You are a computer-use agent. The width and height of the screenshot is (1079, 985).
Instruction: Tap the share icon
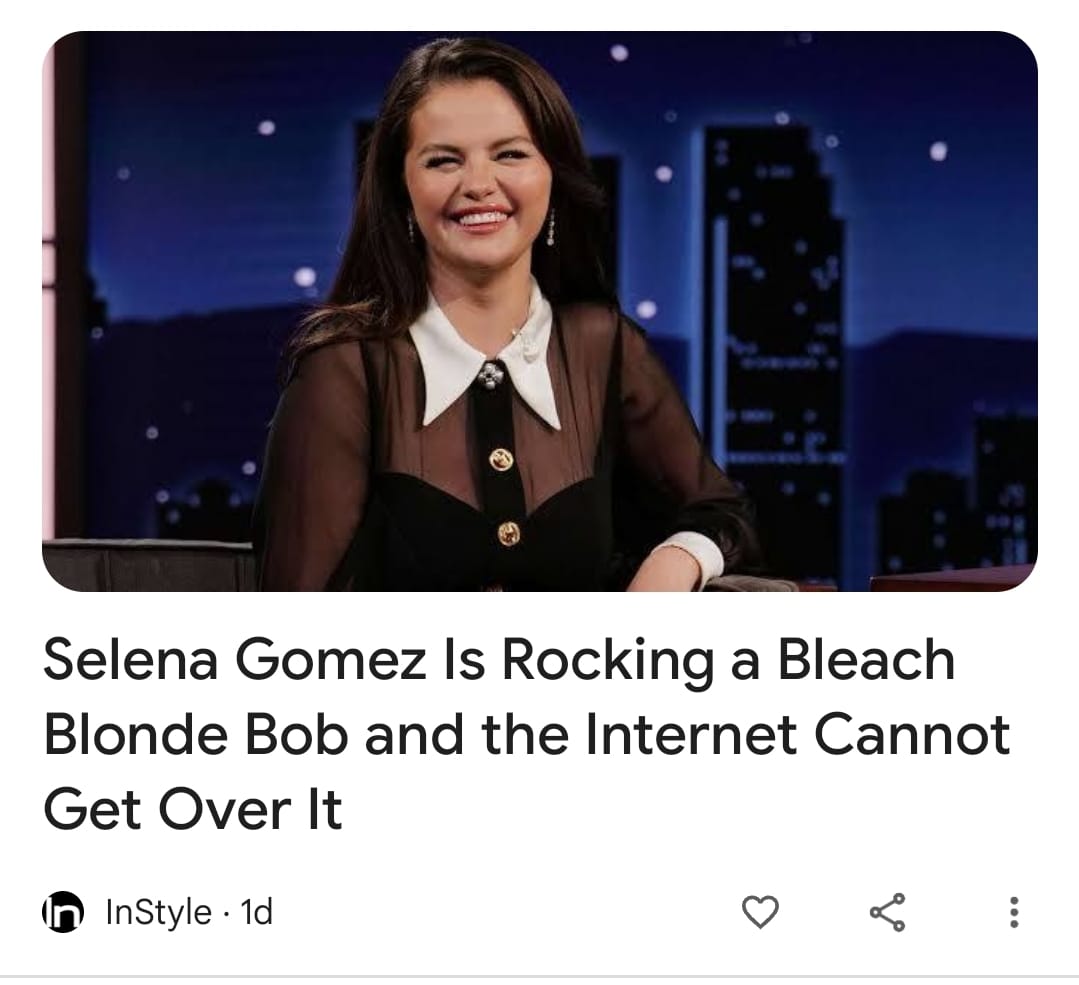pos(887,911)
